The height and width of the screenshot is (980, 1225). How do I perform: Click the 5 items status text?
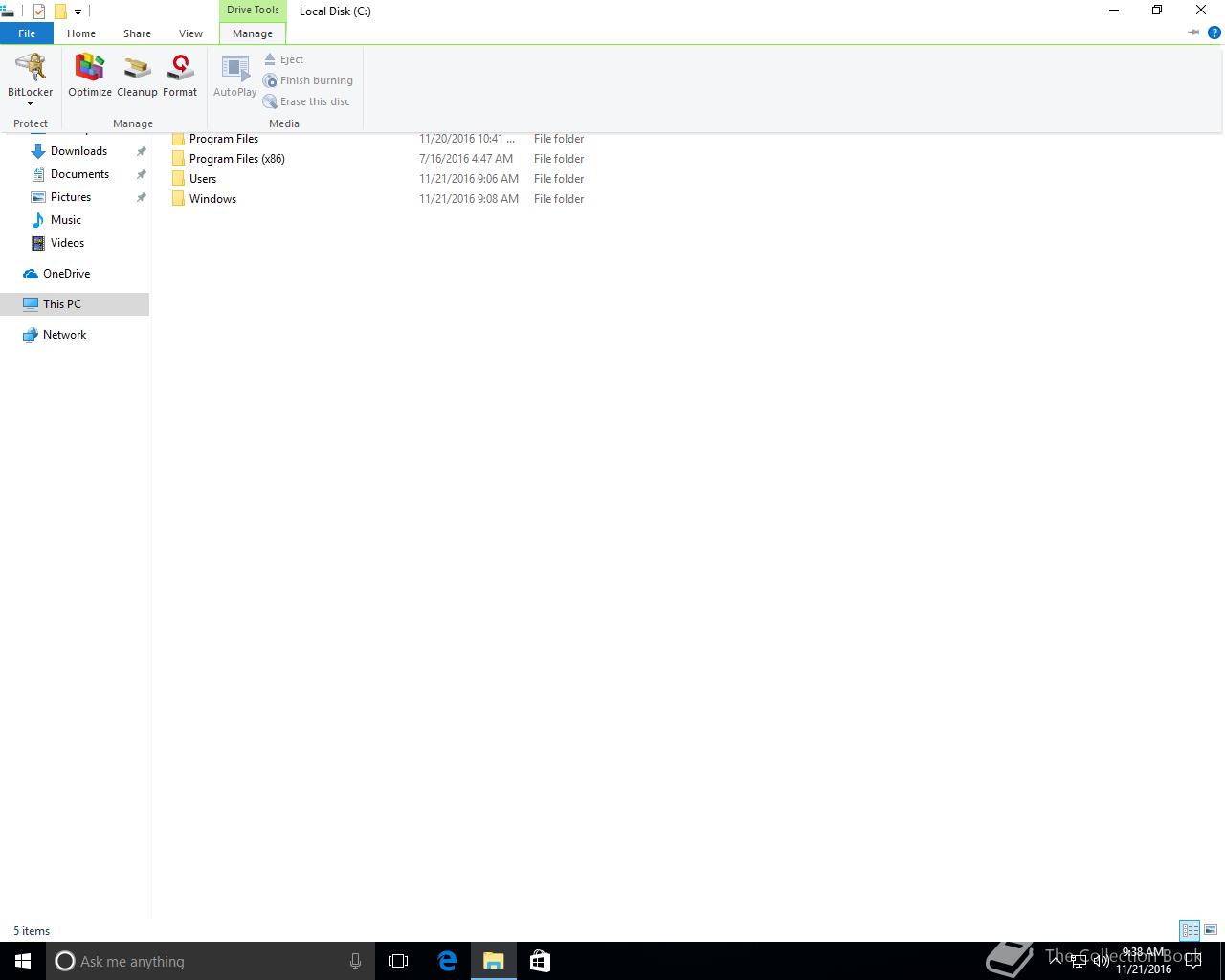32,931
